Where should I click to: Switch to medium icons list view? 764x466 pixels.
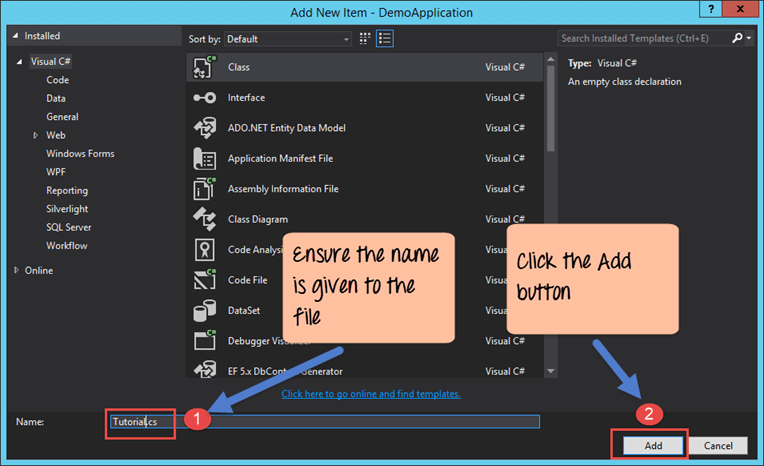click(385, 38)
